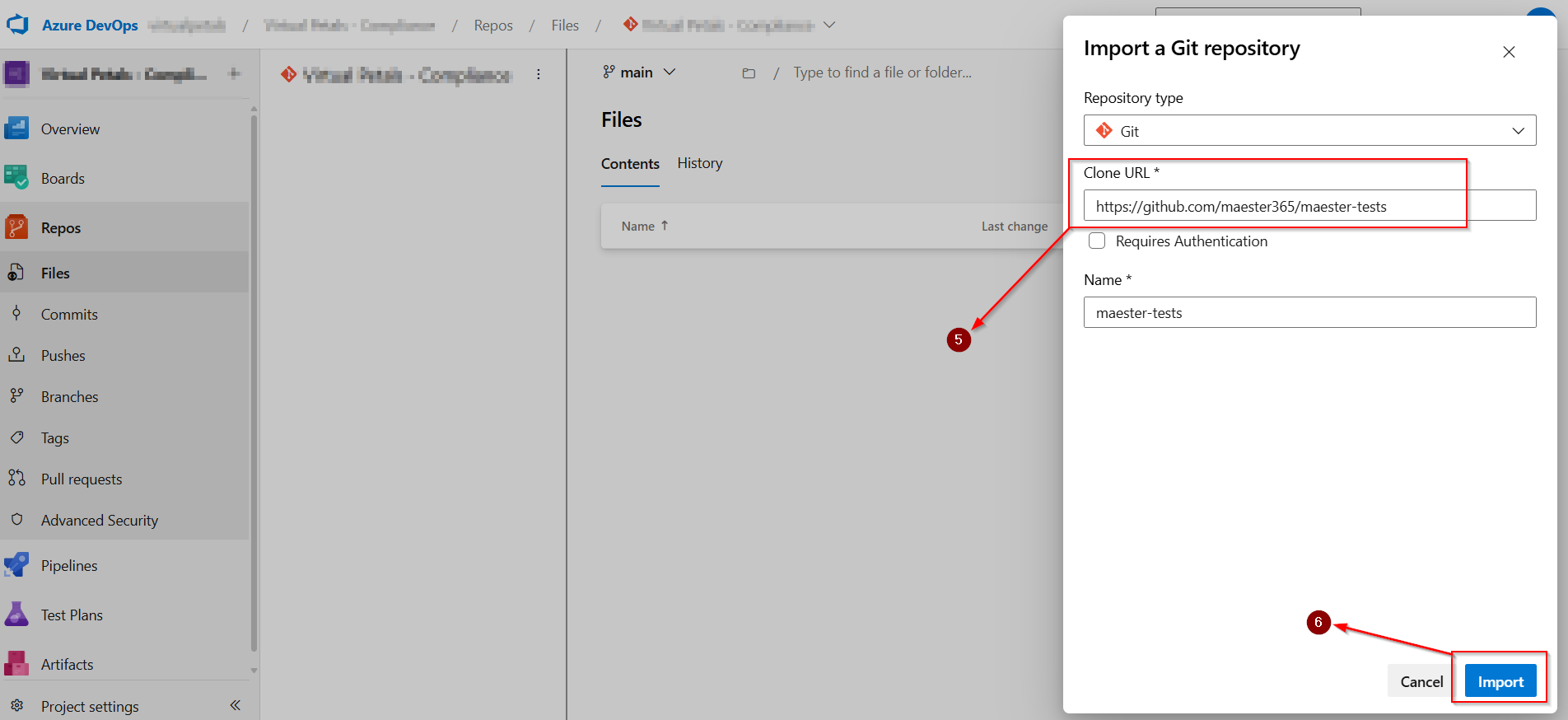Click the Import button
Screen dimensions: 1568x720
[x=1500, y=681]
